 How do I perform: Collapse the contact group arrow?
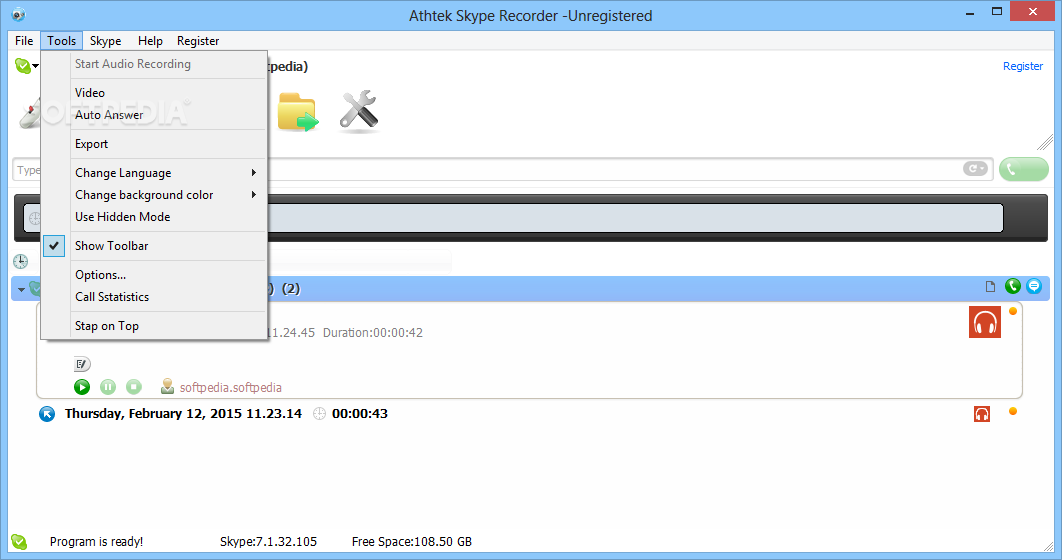[x=21, y=289]
